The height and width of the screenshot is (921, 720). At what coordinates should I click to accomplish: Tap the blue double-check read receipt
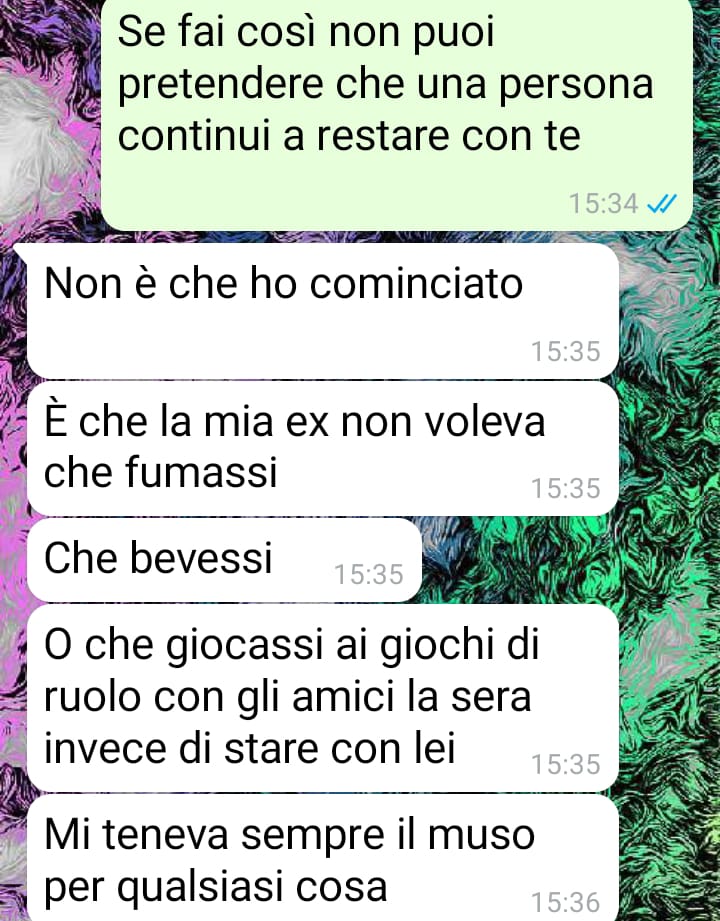pos(662,204)
